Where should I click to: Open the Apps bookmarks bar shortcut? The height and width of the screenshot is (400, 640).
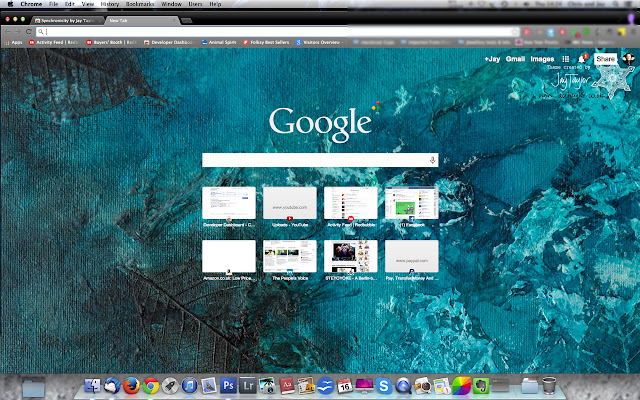15,43
